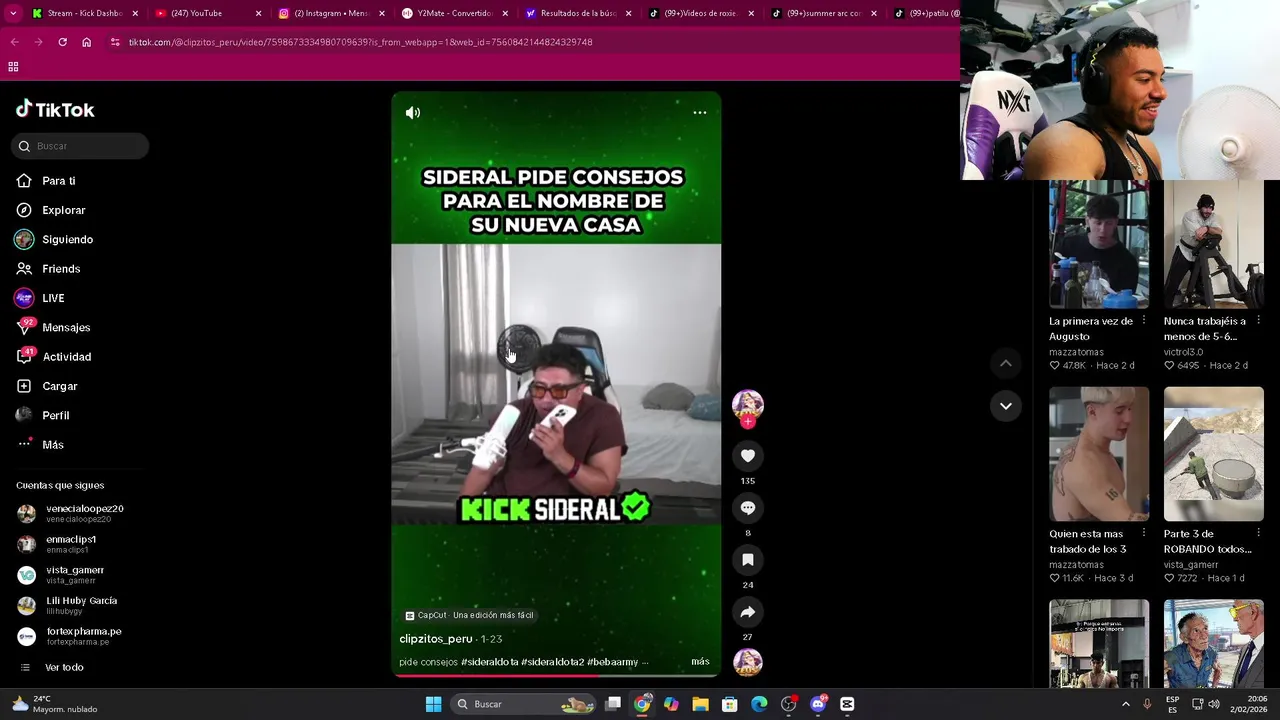Image resolution: width=1280 pixels, height=720 pixels.
Task: Expand video caption with más
Action: coord(700,662)
